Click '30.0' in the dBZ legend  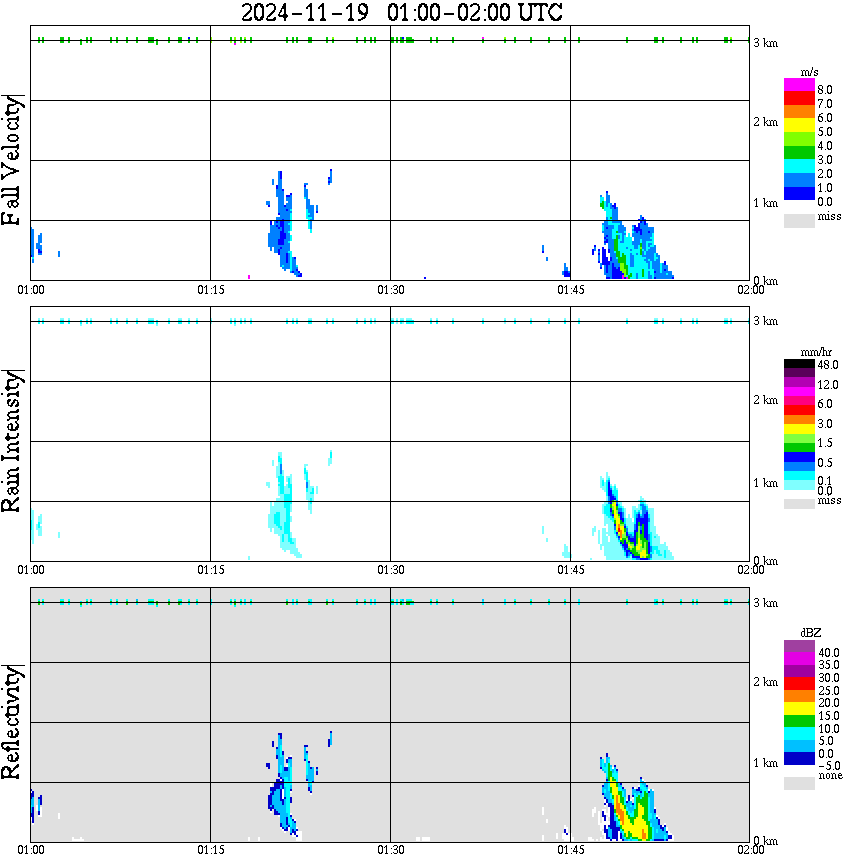point(829,678)
